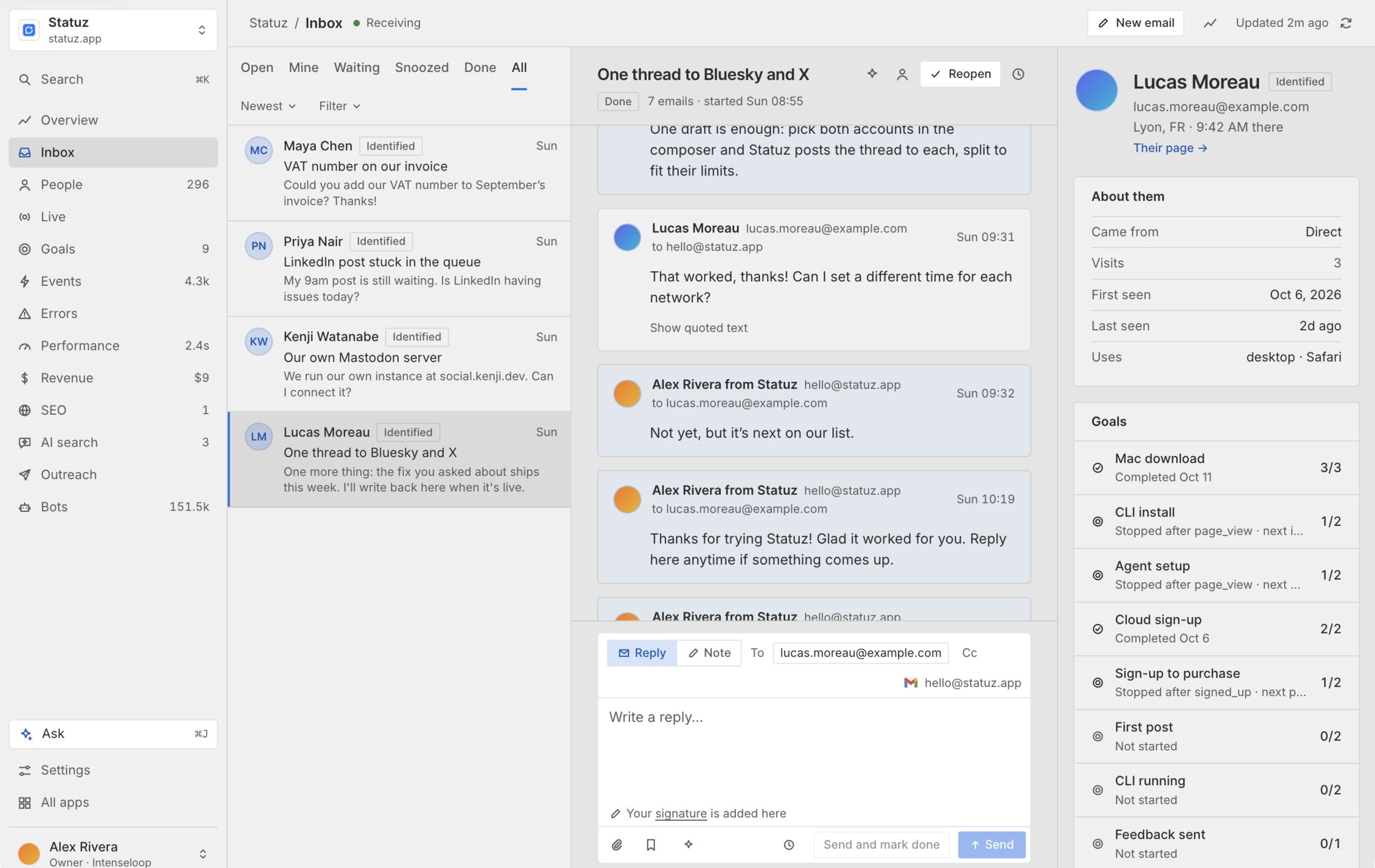Click the New email button
The width and height of the screenshot is (1375, 868).
point(1136,23)
